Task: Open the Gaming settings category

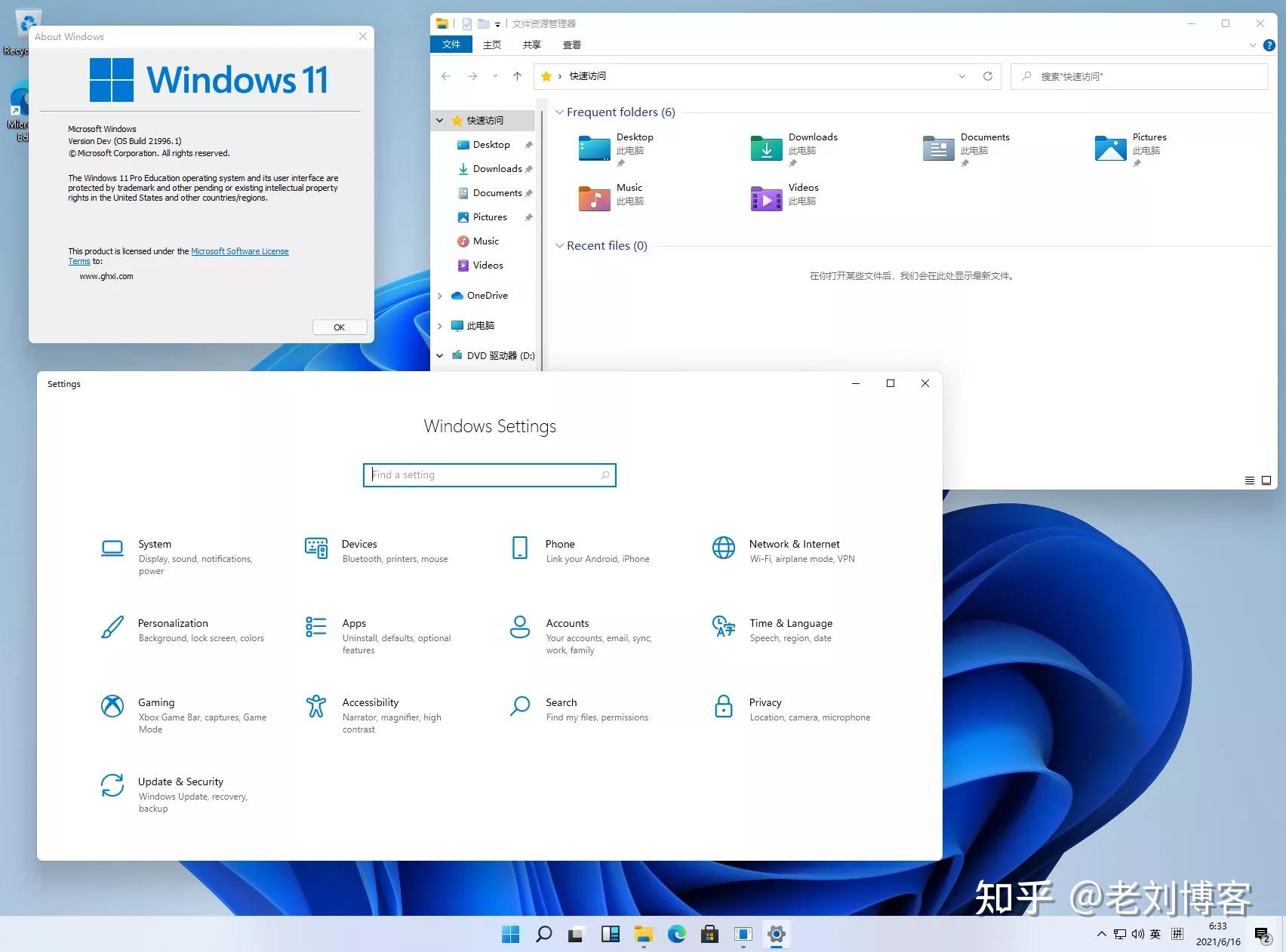Action: point(183,714)
